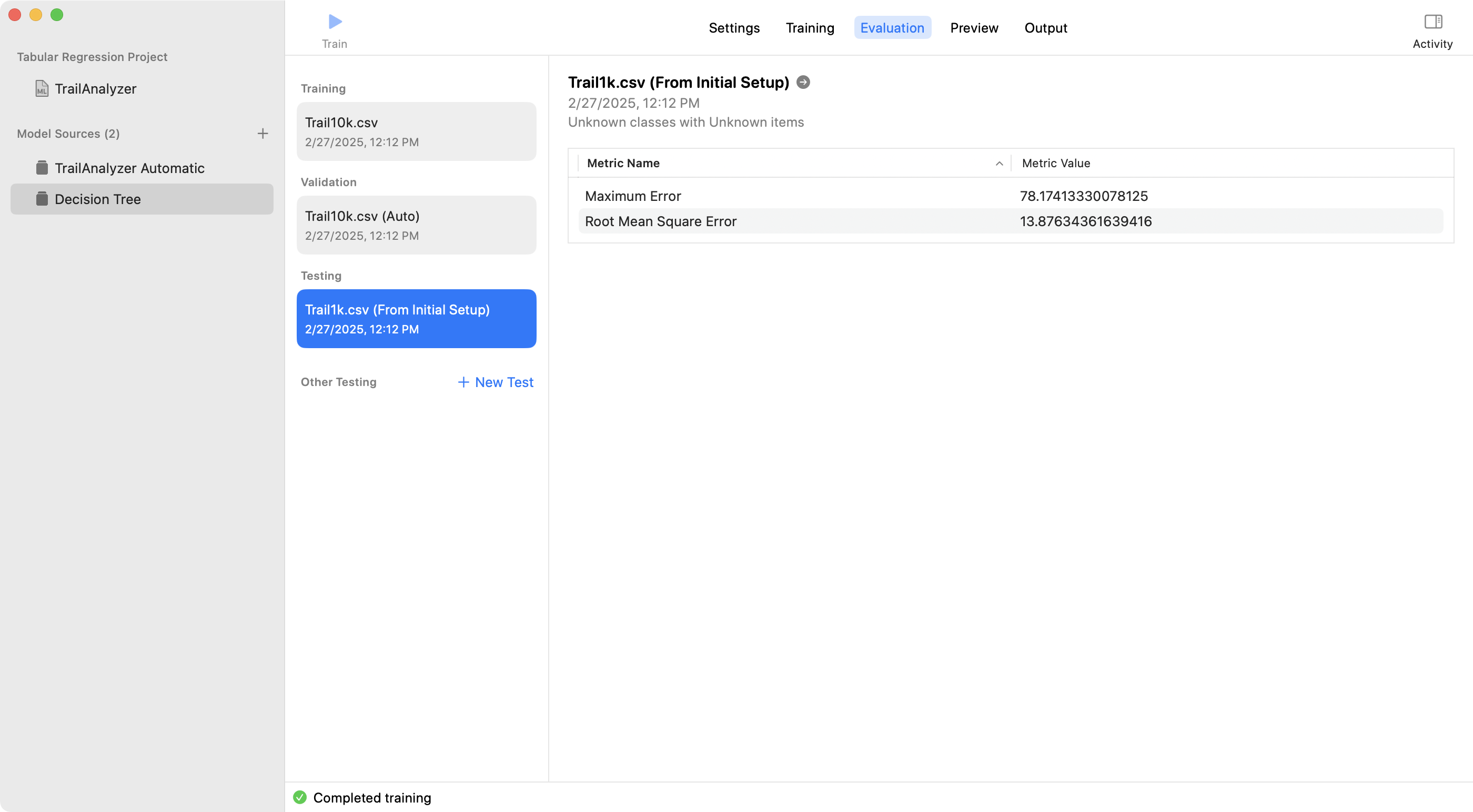
Task: Click the Root Mean Square Error row label
Action: pos(660,221)
